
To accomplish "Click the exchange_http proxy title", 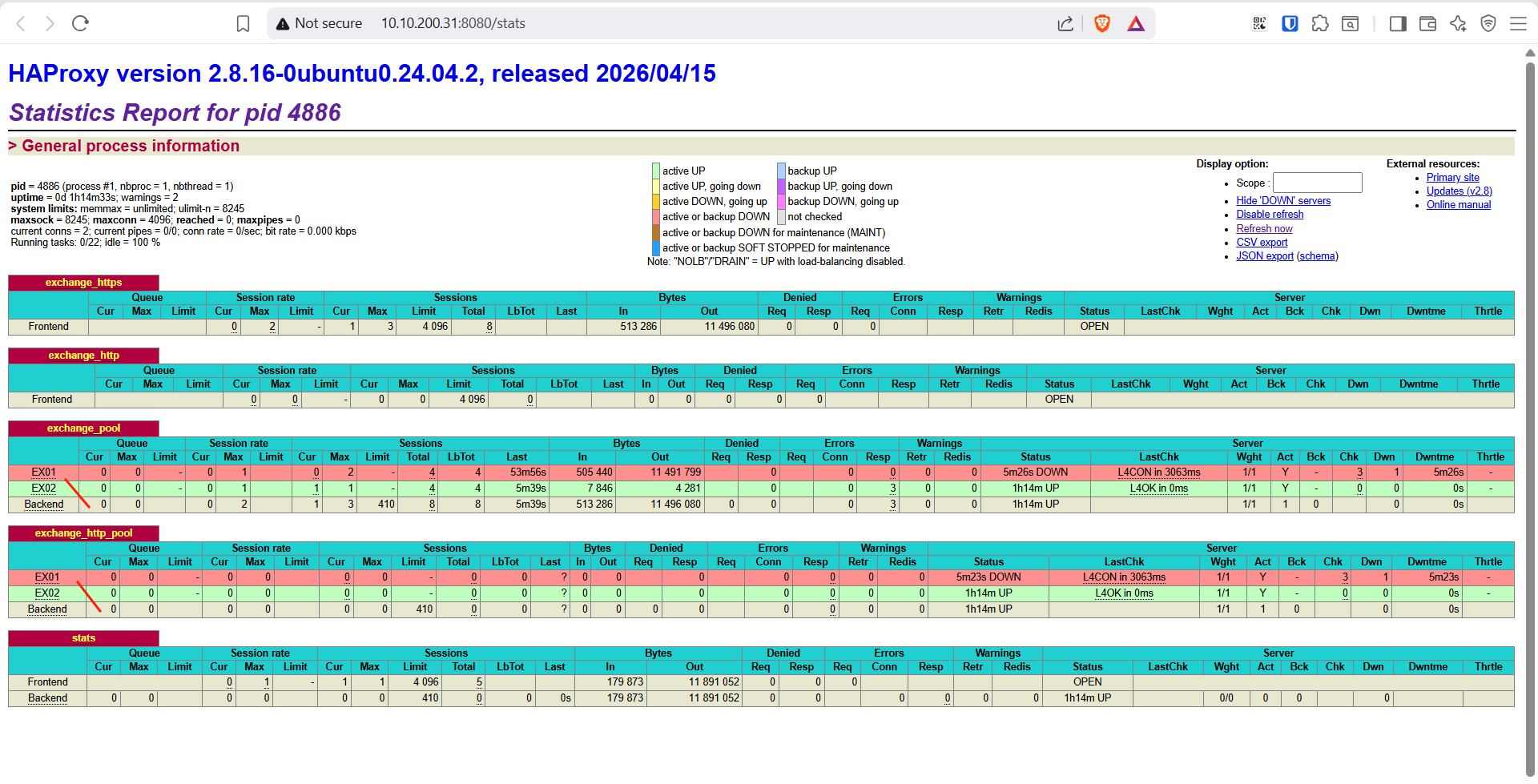I will coord(83,356).
